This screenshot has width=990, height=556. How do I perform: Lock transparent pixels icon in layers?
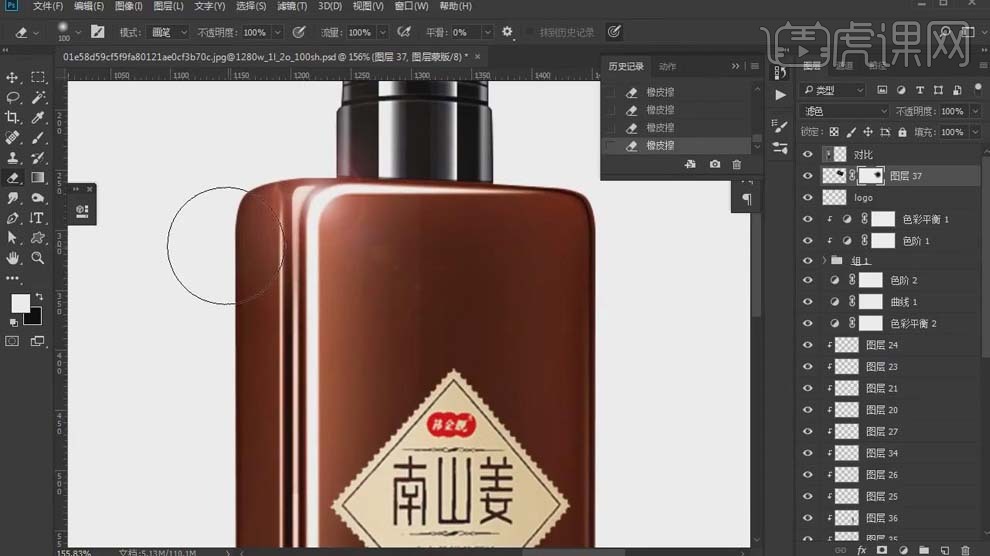pos(834,132)
